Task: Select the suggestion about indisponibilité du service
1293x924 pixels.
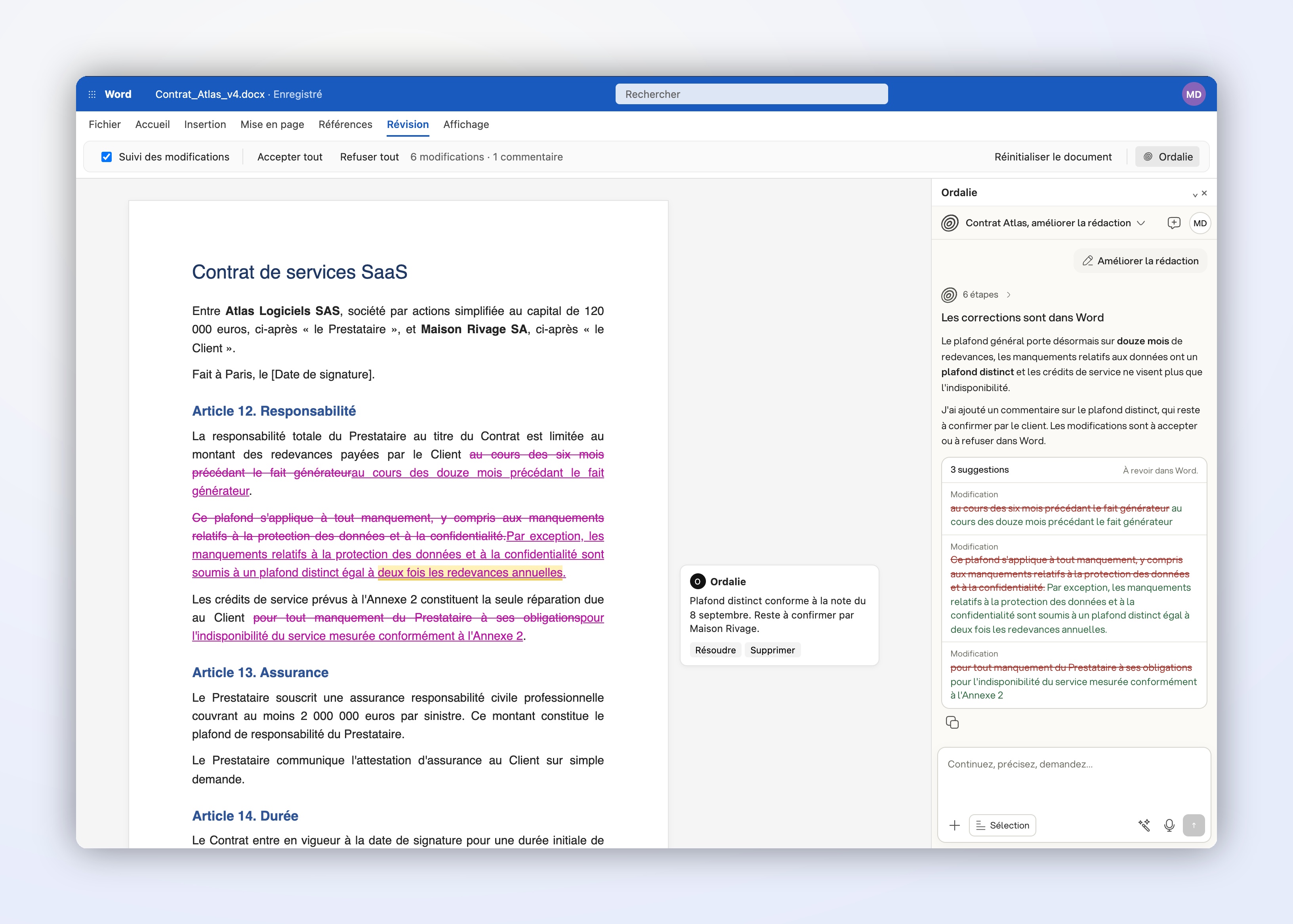Action: 1074,675
